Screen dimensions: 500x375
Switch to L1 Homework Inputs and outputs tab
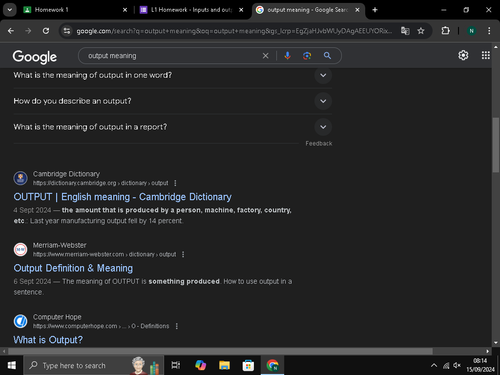tap(191, 10)
